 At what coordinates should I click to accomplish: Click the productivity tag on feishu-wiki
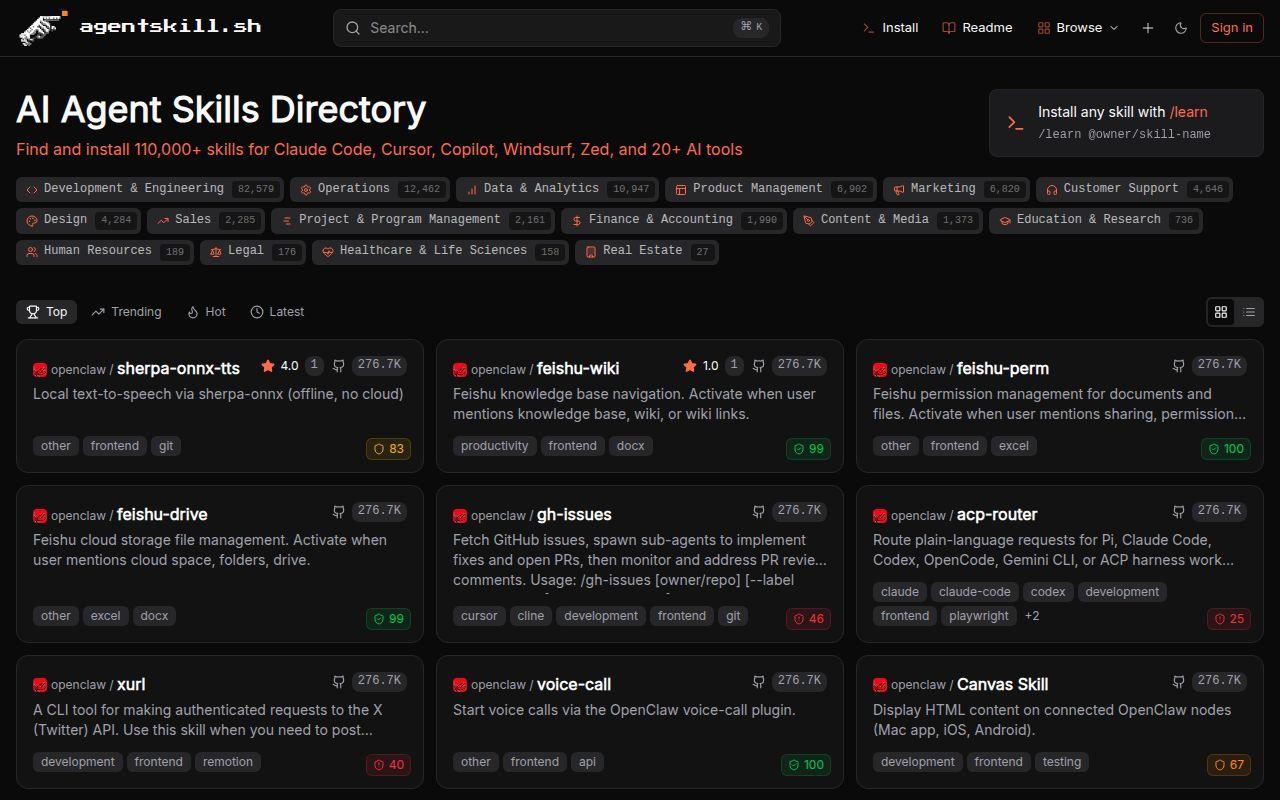(494, 446)
